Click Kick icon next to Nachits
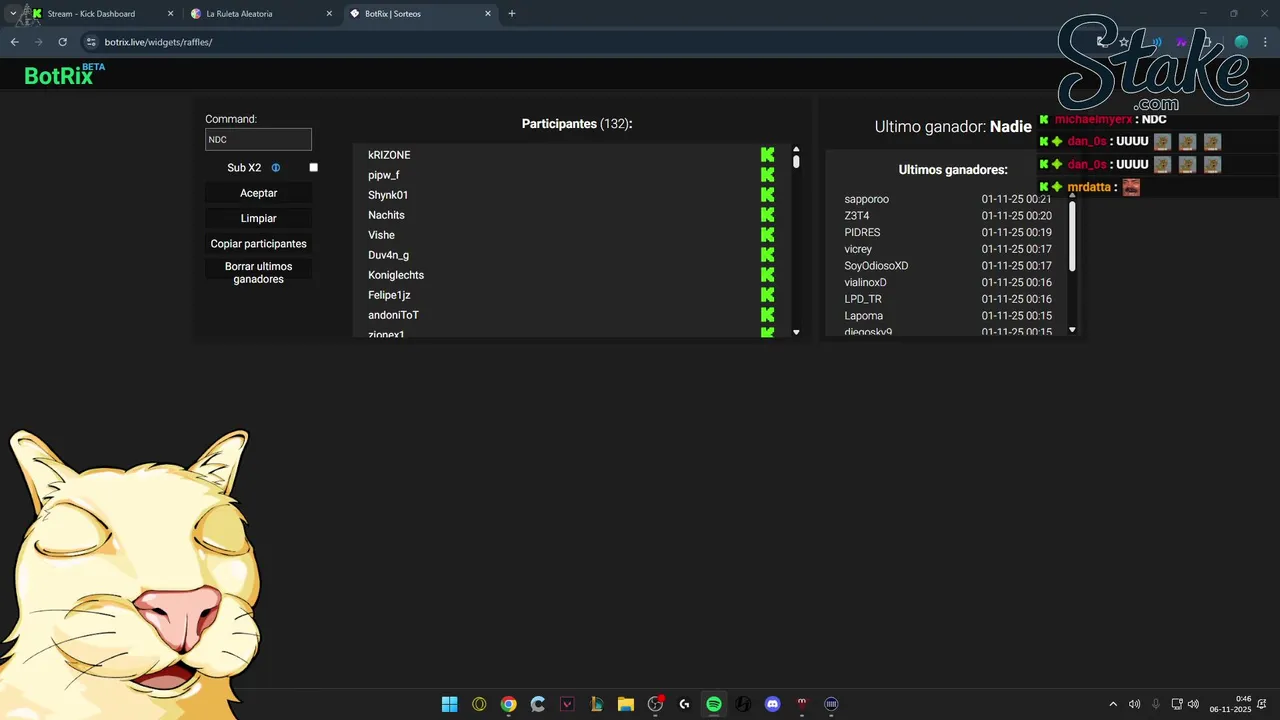 coord(767,215)
